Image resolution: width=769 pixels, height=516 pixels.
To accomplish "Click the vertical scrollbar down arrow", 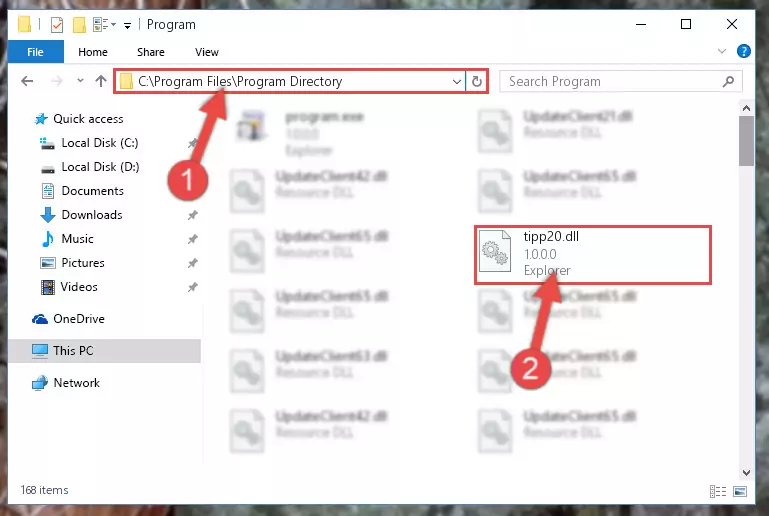I will click(746, 473).
